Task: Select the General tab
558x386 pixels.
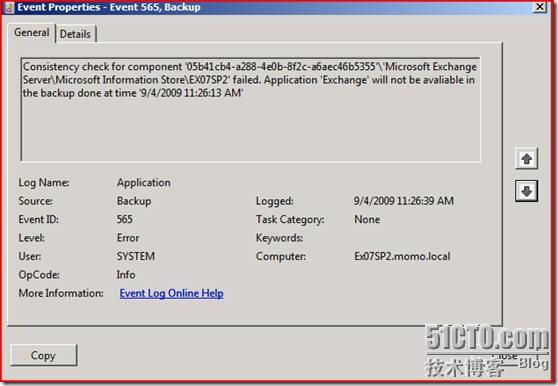Action: coord(32,33)
